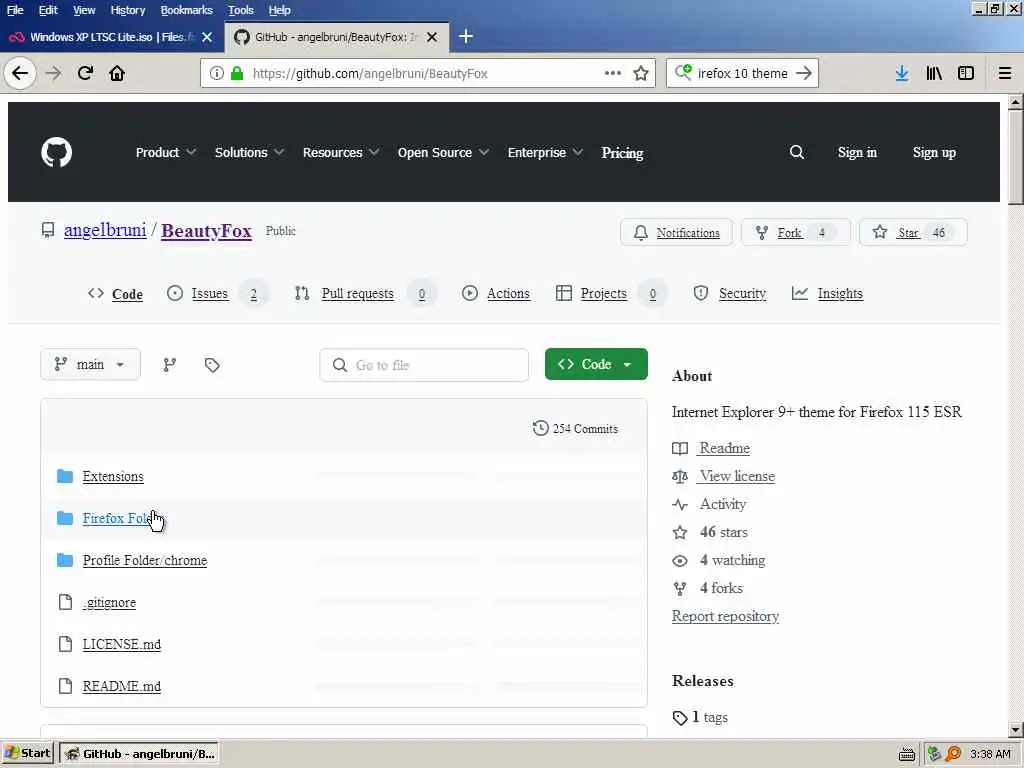Show site information icon in address bar
The width and height of the screenshot is (1024, 768).
coord(217,73)
